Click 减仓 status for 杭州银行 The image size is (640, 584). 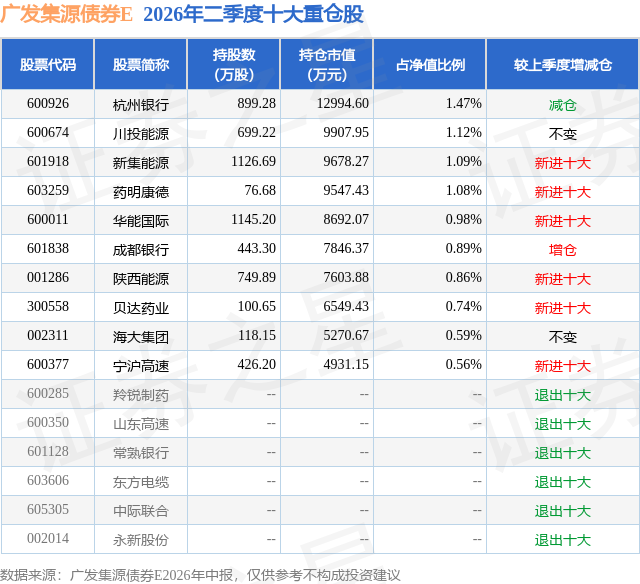click(562, 105)
